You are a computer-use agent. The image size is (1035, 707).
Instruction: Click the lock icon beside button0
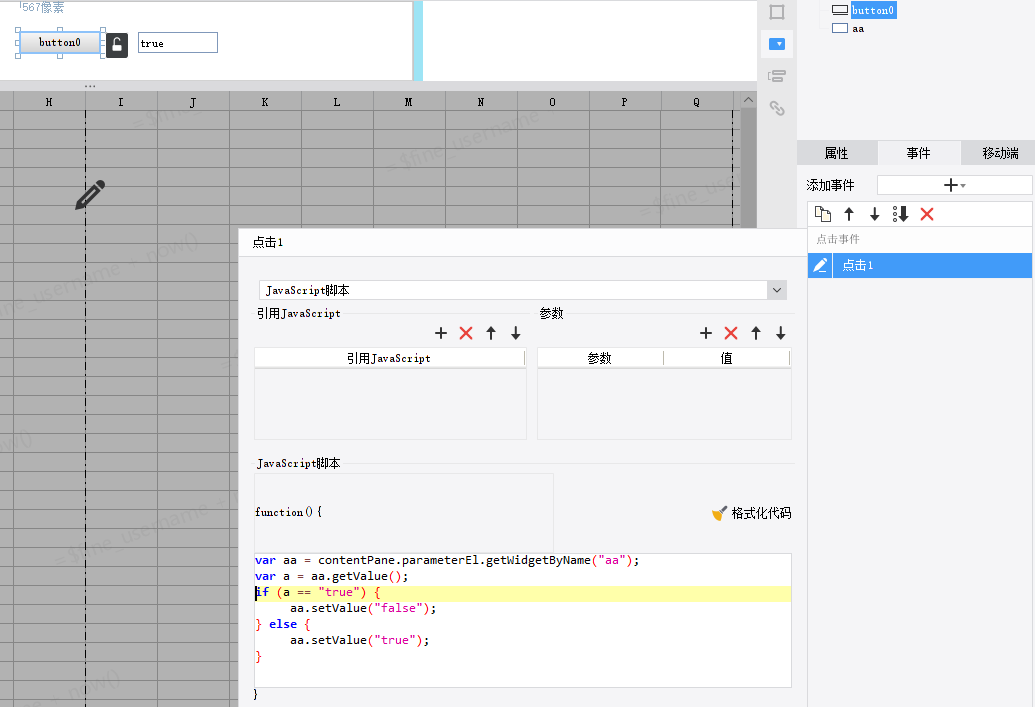coord(117,45)
